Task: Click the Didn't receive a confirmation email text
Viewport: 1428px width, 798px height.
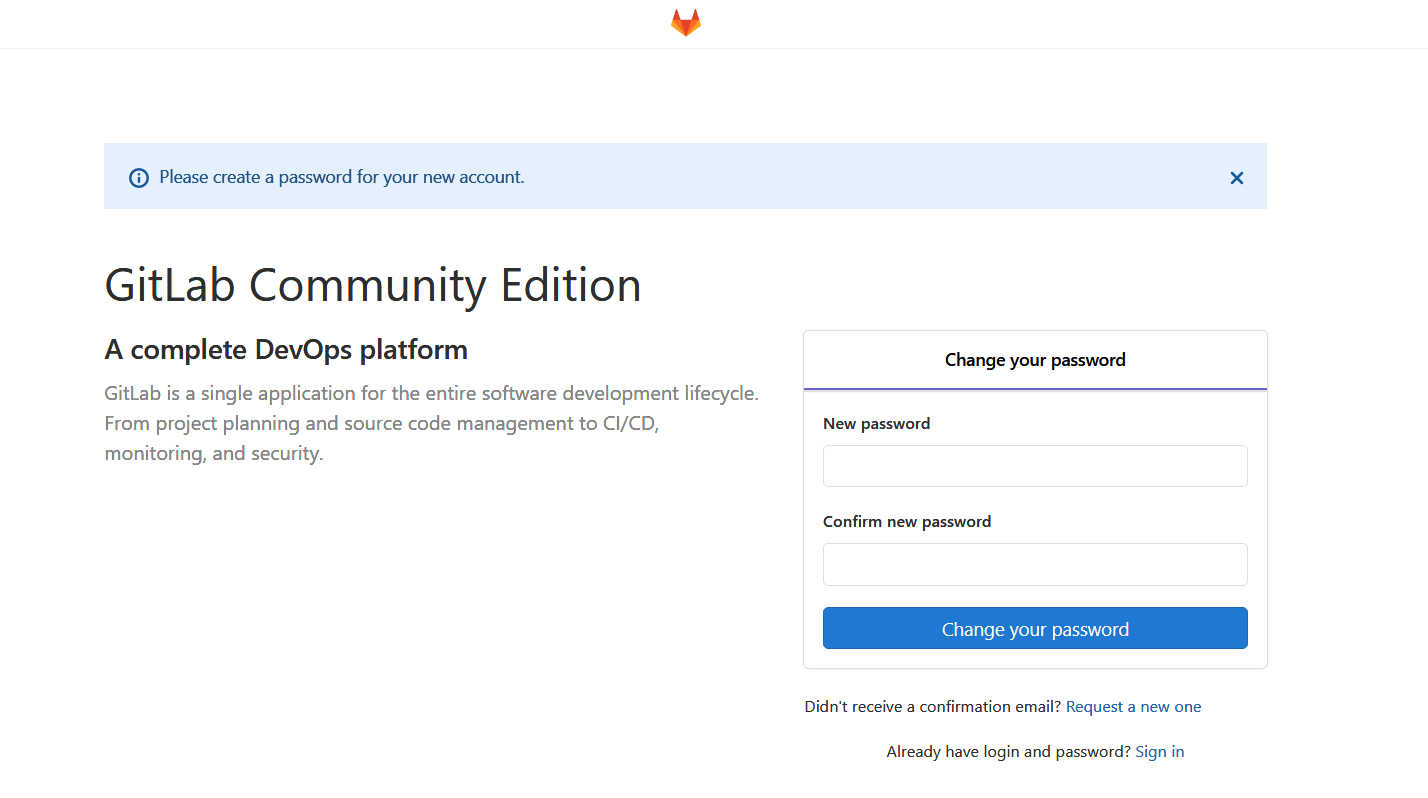Action: click(x=932, y=707)
